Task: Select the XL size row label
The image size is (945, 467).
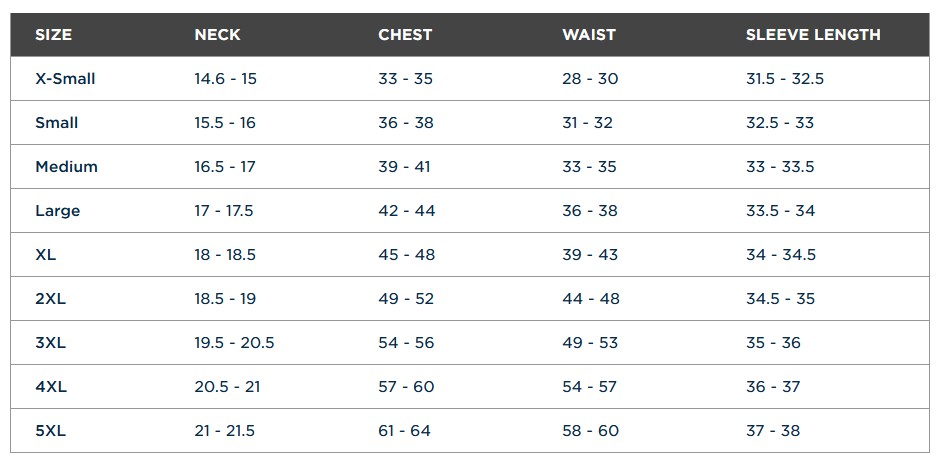Action: (46, 255)
